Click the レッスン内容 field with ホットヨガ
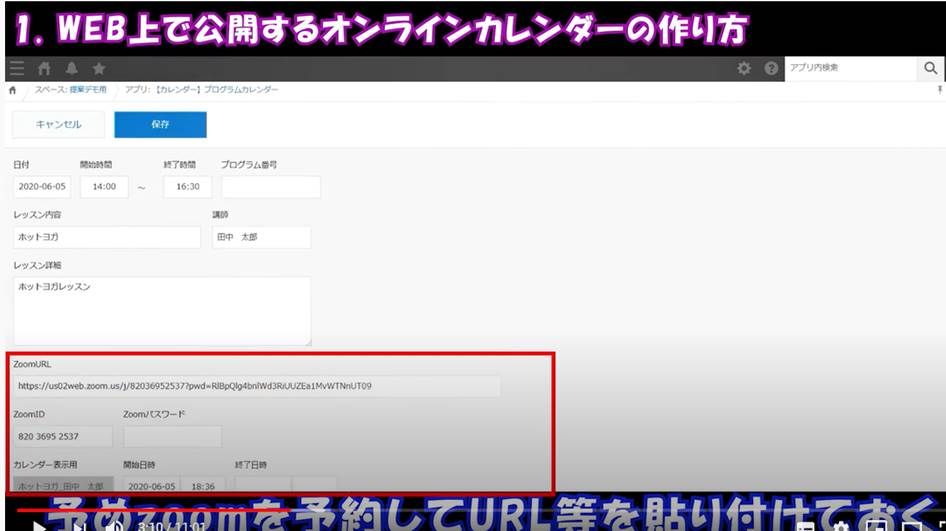The height and width of the screenshot is (531, 946). click(107, 237)
